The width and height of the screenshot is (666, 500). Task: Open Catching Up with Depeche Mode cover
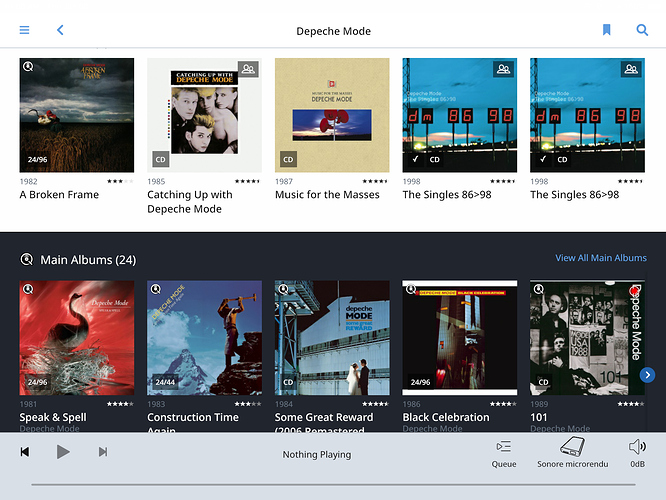(x=204, y=115)
